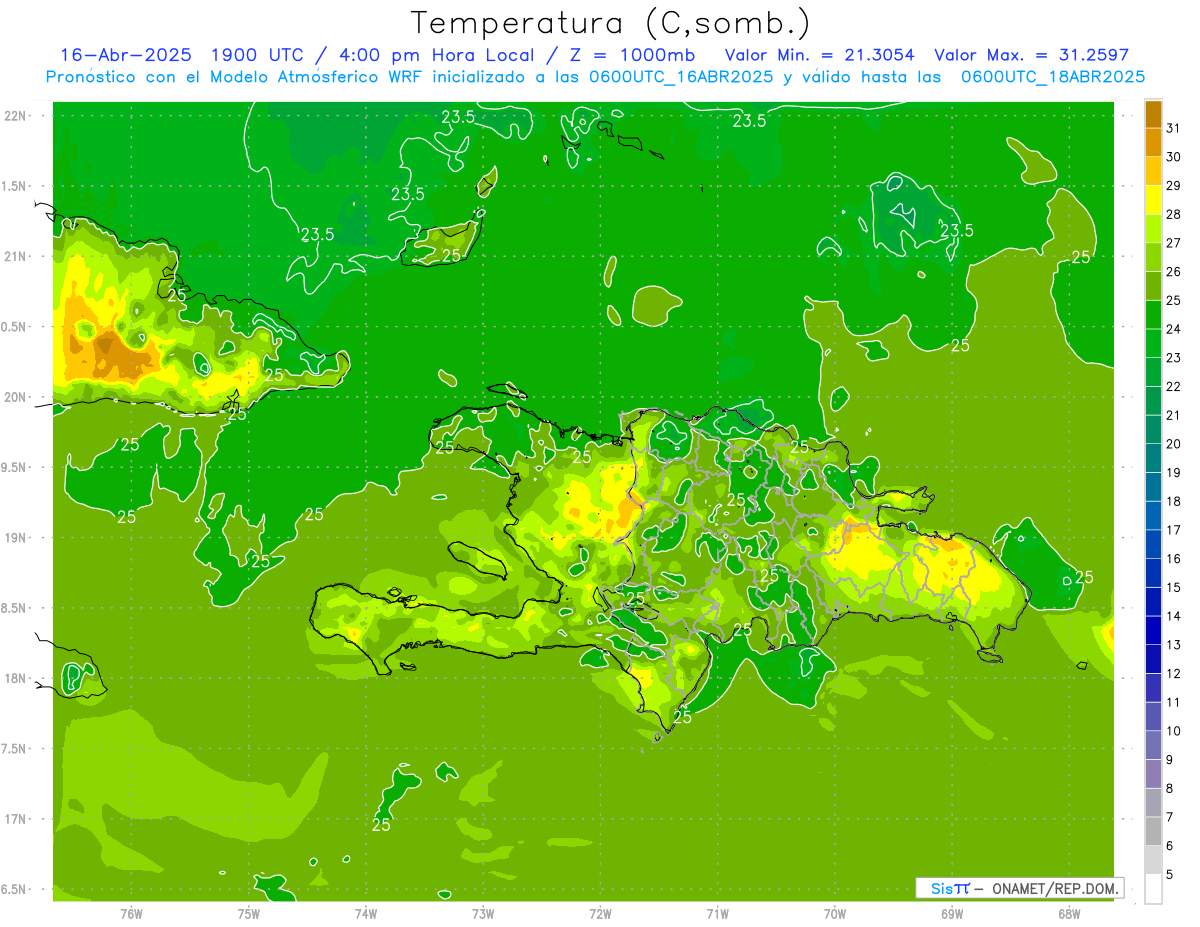
Task: Click the '1900 UTC' time label
Action: click(257, 55)
